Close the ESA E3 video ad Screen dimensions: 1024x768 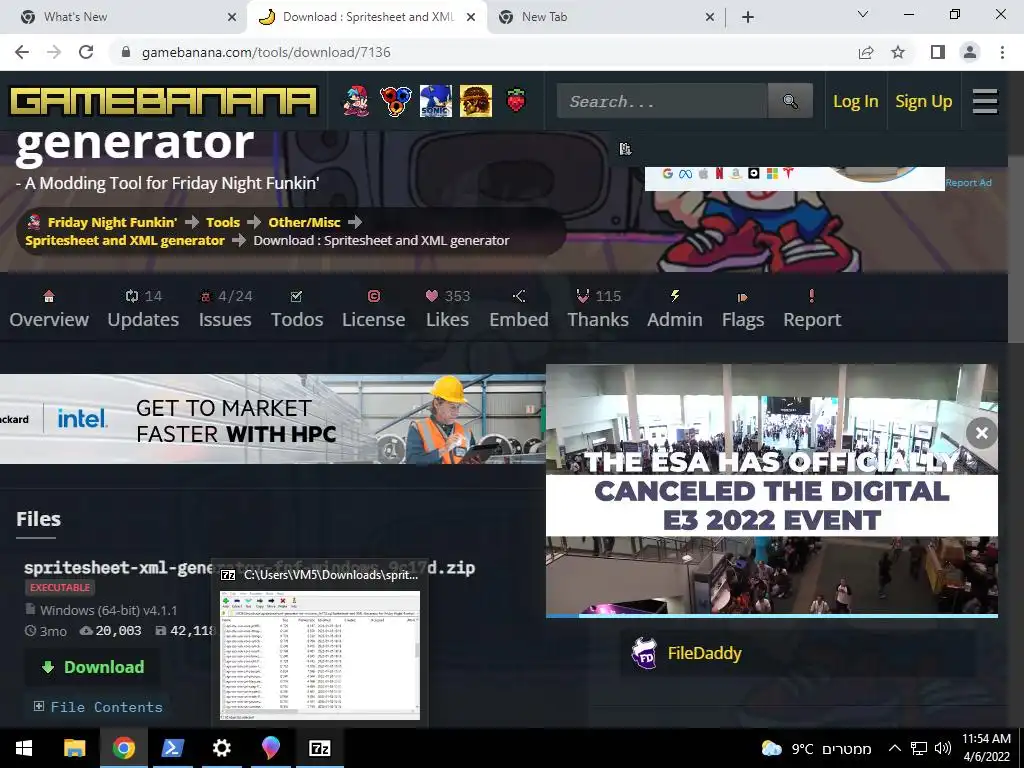tap(981, 433)
